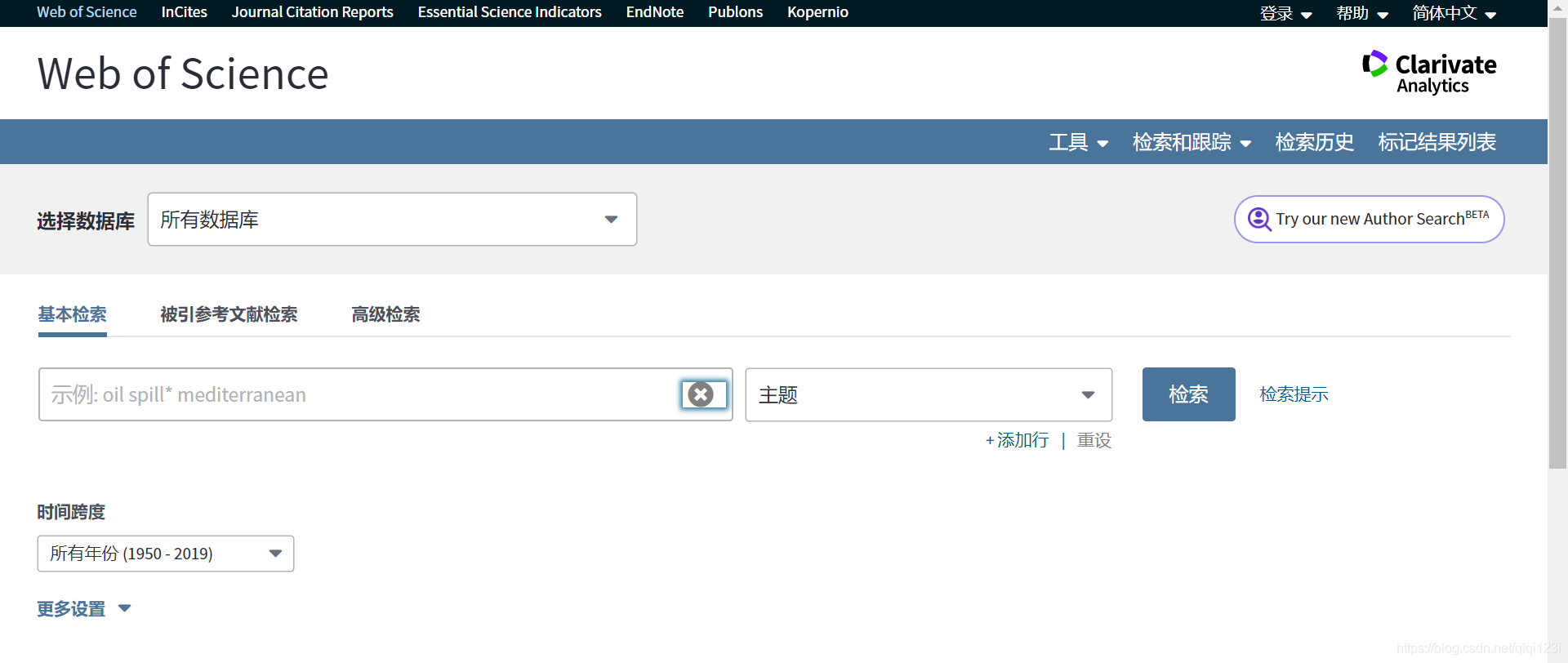Switch to the 基本检索 tab
Viewport: 1568px width, 663px height.
coord(72,314)
